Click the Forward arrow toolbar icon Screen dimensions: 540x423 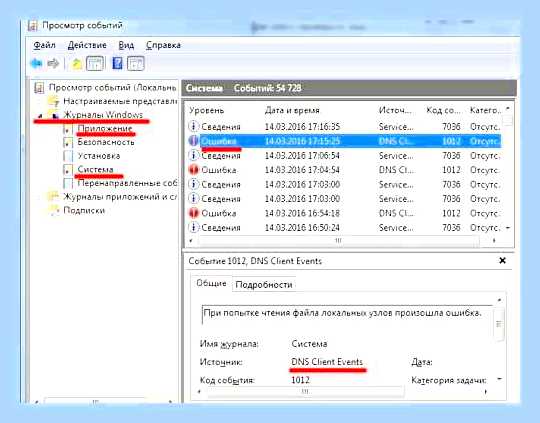53,63
